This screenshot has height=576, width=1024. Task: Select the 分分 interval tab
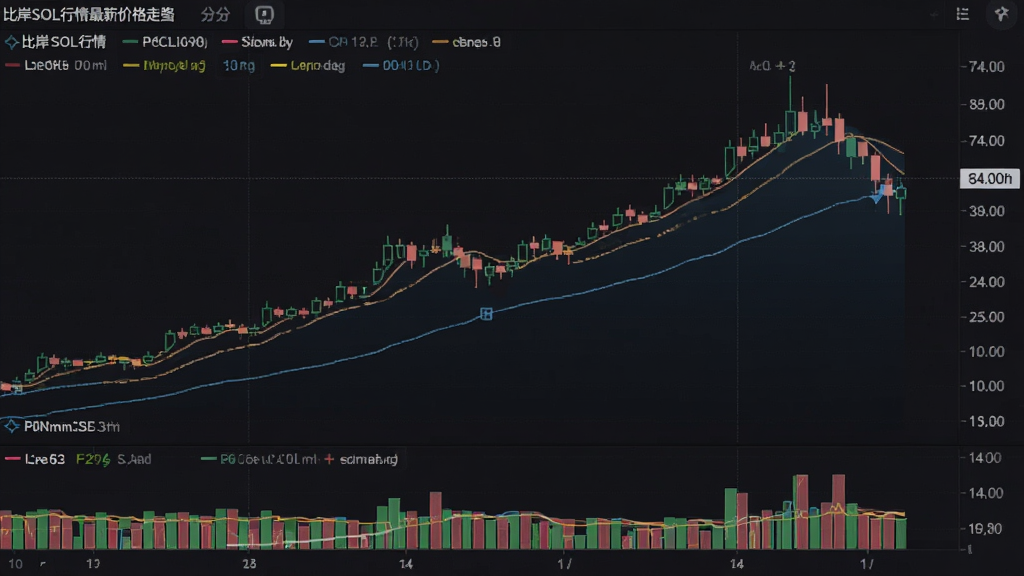pos(216,14)
